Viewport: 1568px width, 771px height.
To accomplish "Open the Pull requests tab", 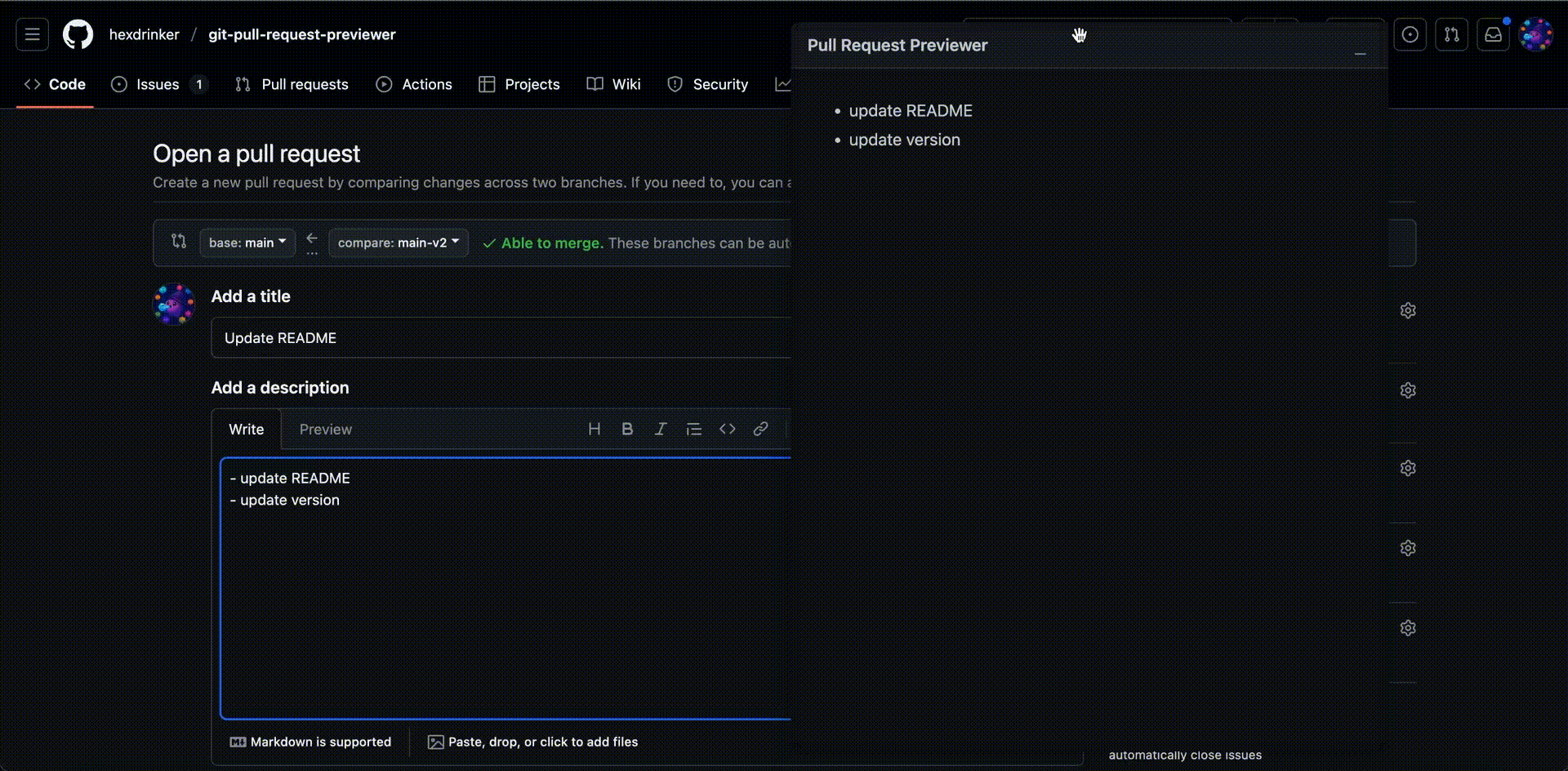I will point(292,84).
